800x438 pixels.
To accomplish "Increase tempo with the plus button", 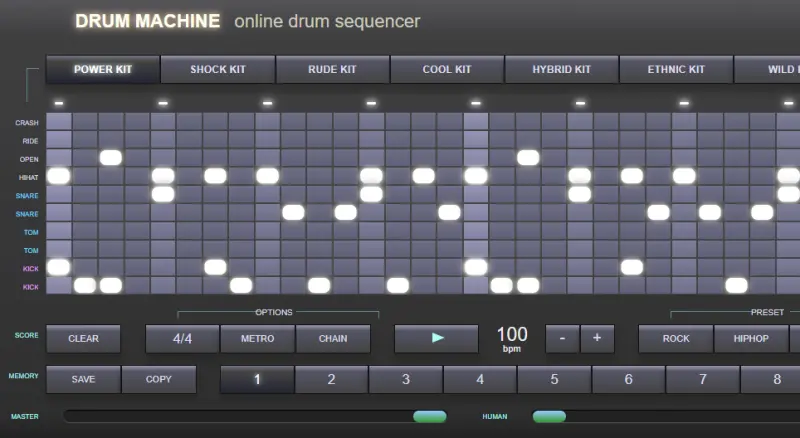I will (x=597, y=338).
